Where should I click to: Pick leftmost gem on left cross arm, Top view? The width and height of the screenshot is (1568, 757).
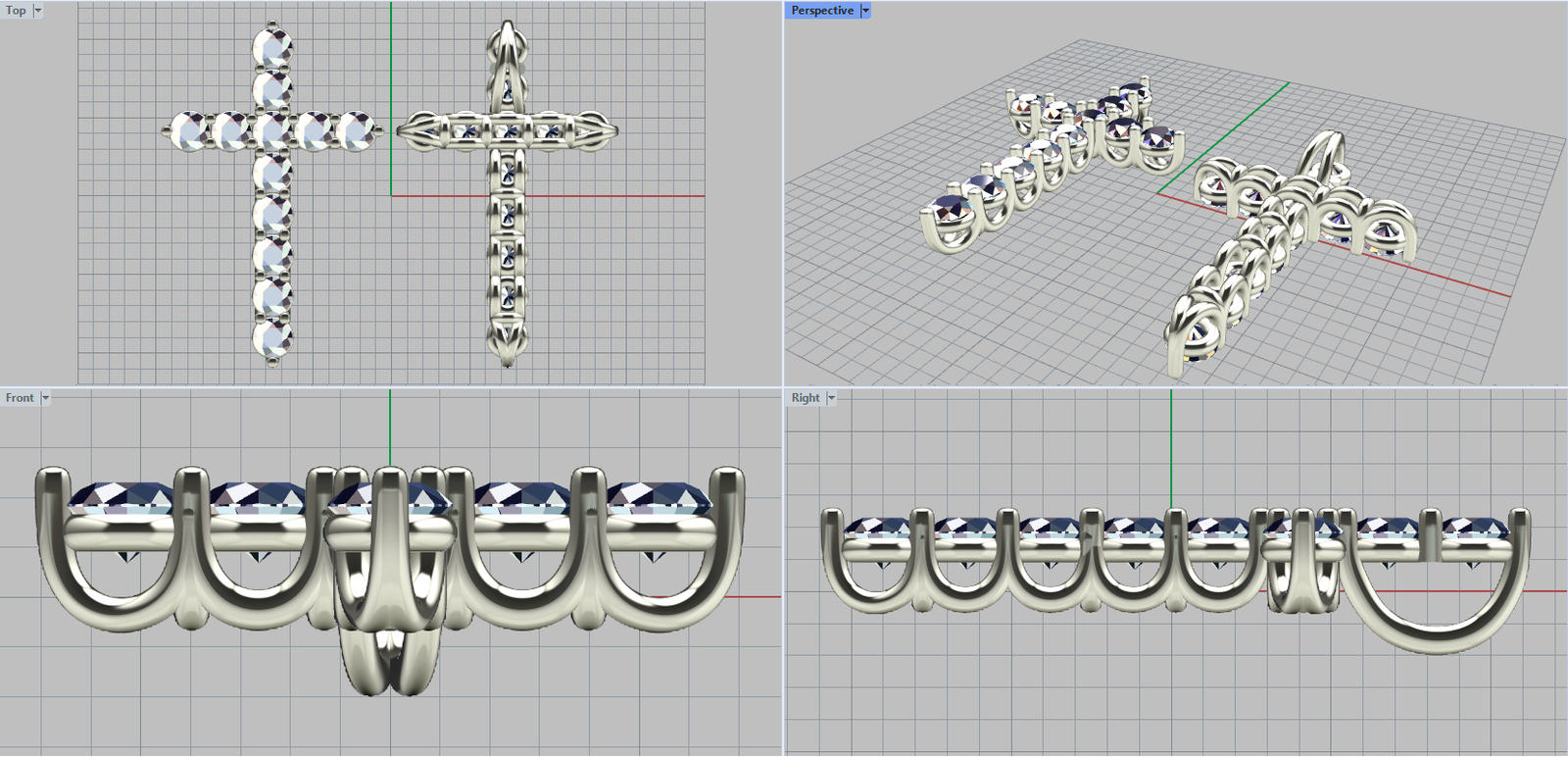[189, 130]
